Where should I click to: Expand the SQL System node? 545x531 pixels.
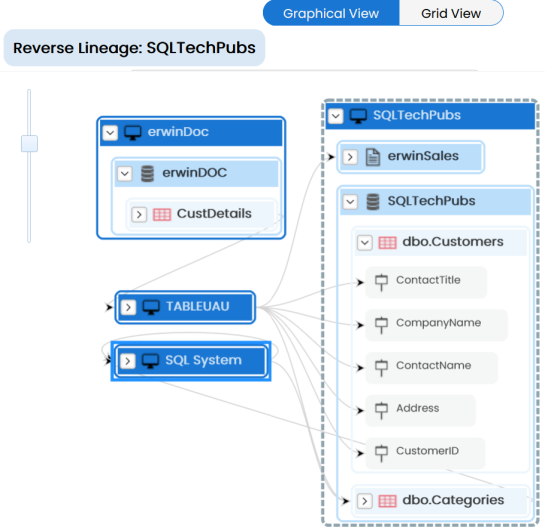[128, 361]
